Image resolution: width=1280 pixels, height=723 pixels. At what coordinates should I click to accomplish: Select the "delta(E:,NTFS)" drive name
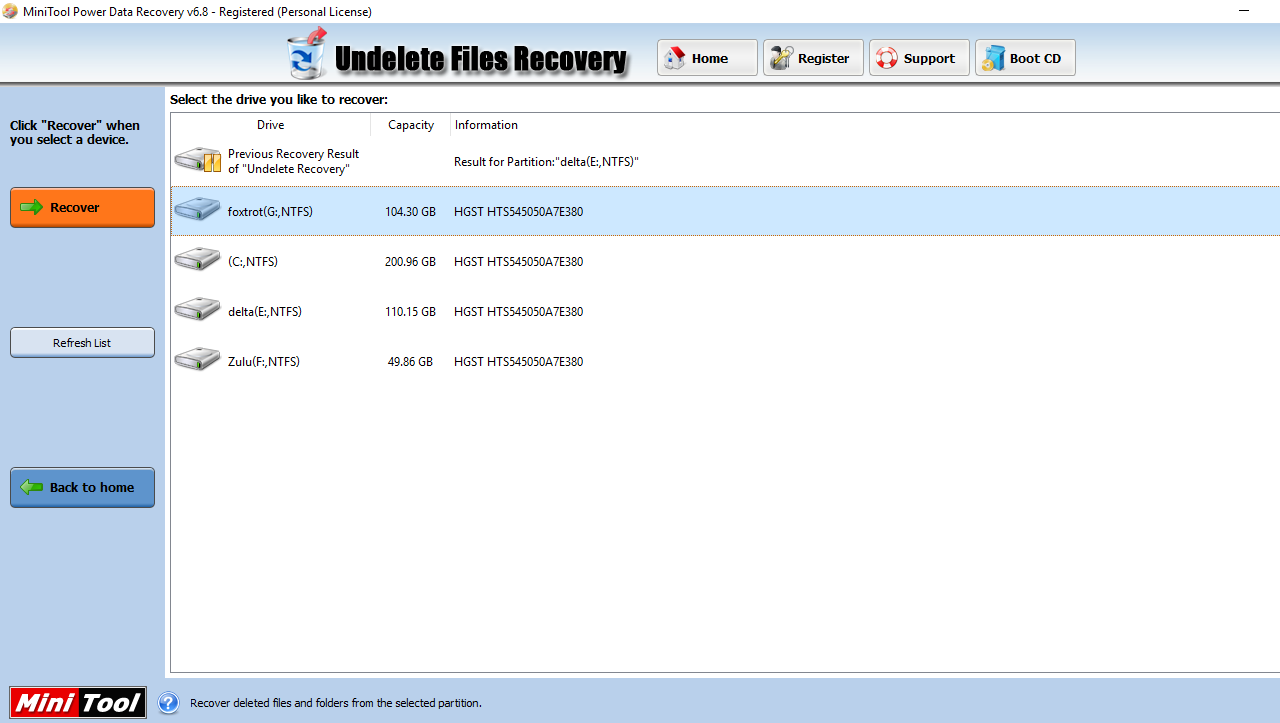[x=265, y=312]
